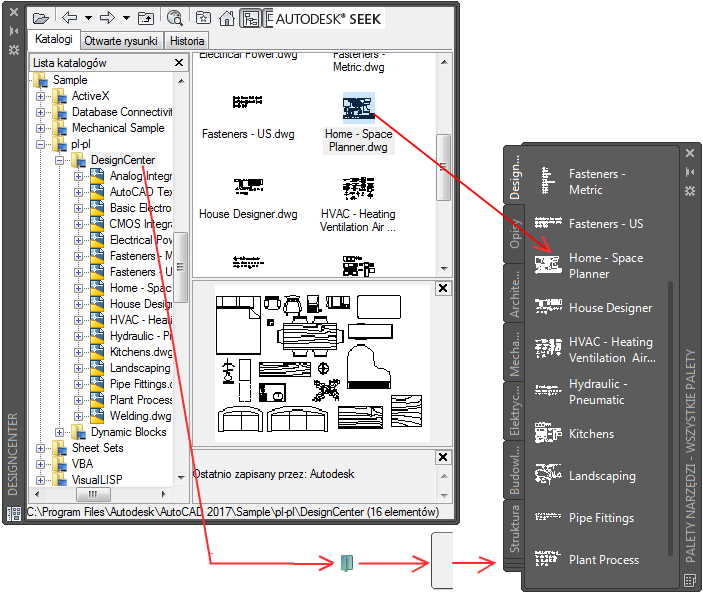Open the Back history dropdown arrow

pos(88,18)
